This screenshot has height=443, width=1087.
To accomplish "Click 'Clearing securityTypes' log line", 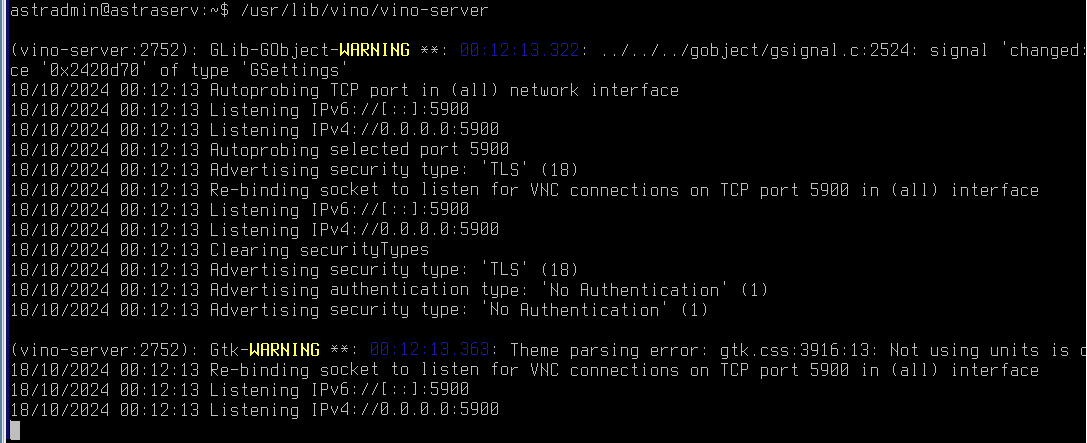I will 220,250.
